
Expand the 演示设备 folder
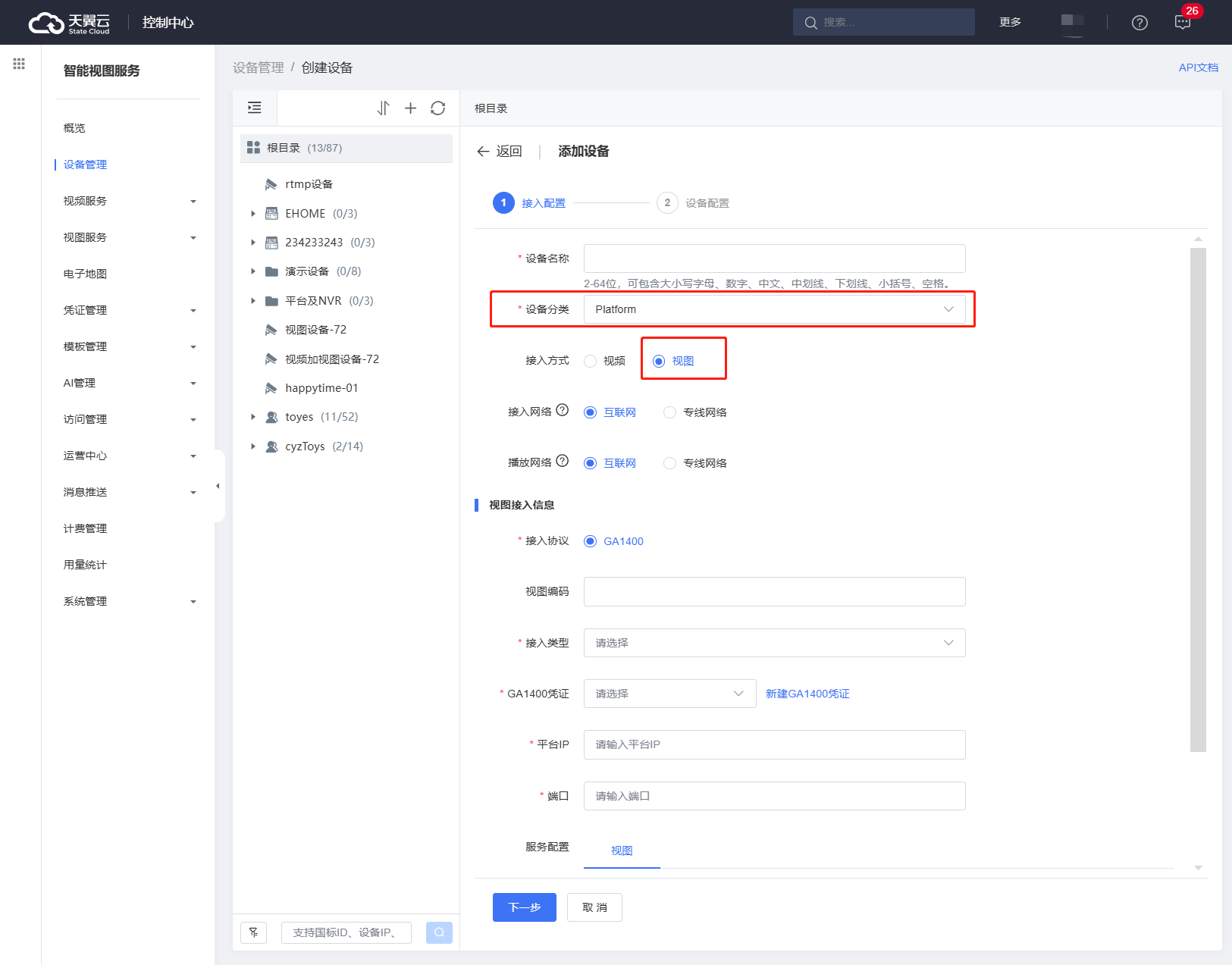253,271
